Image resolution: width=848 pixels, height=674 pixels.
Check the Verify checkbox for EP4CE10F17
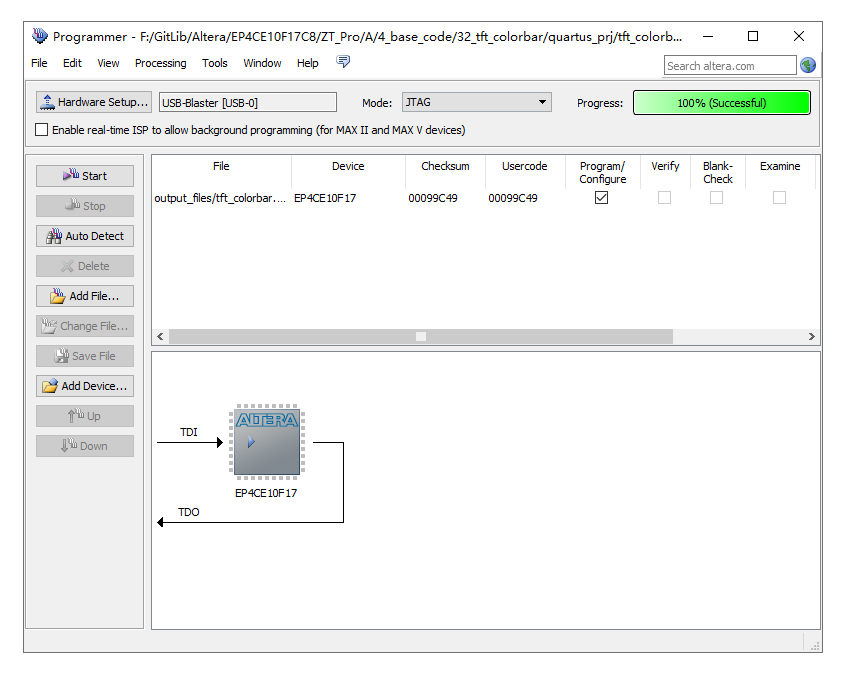pos(664,198)
